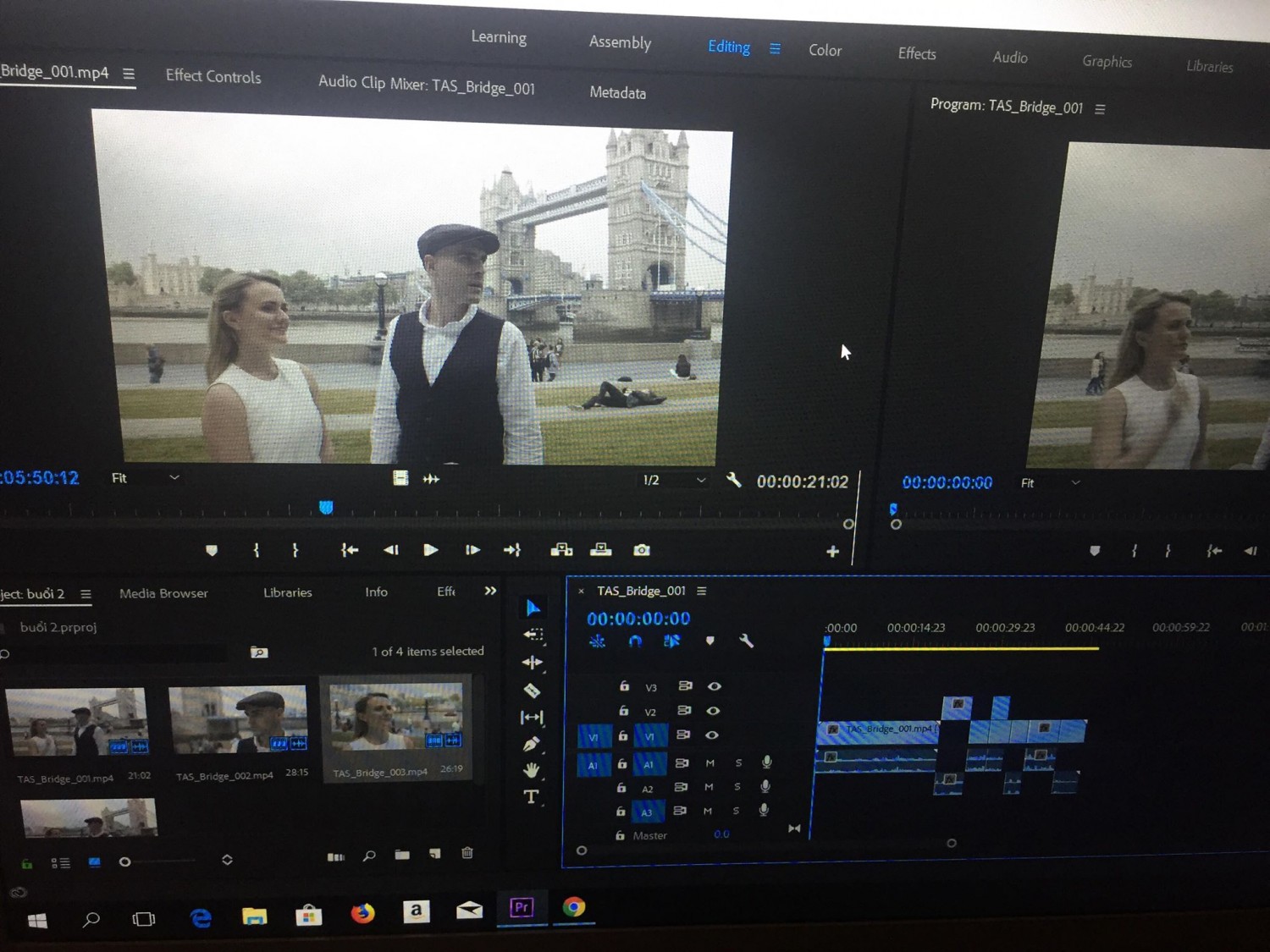
Task: Open Metadata tab
Action: tap(618, 92)
